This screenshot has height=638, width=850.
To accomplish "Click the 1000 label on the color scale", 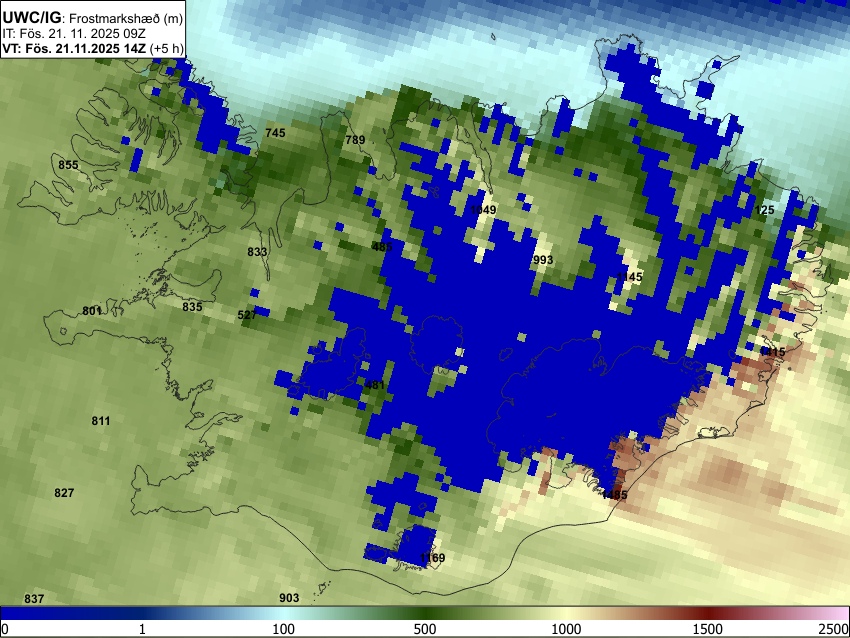I will point(566,629).
